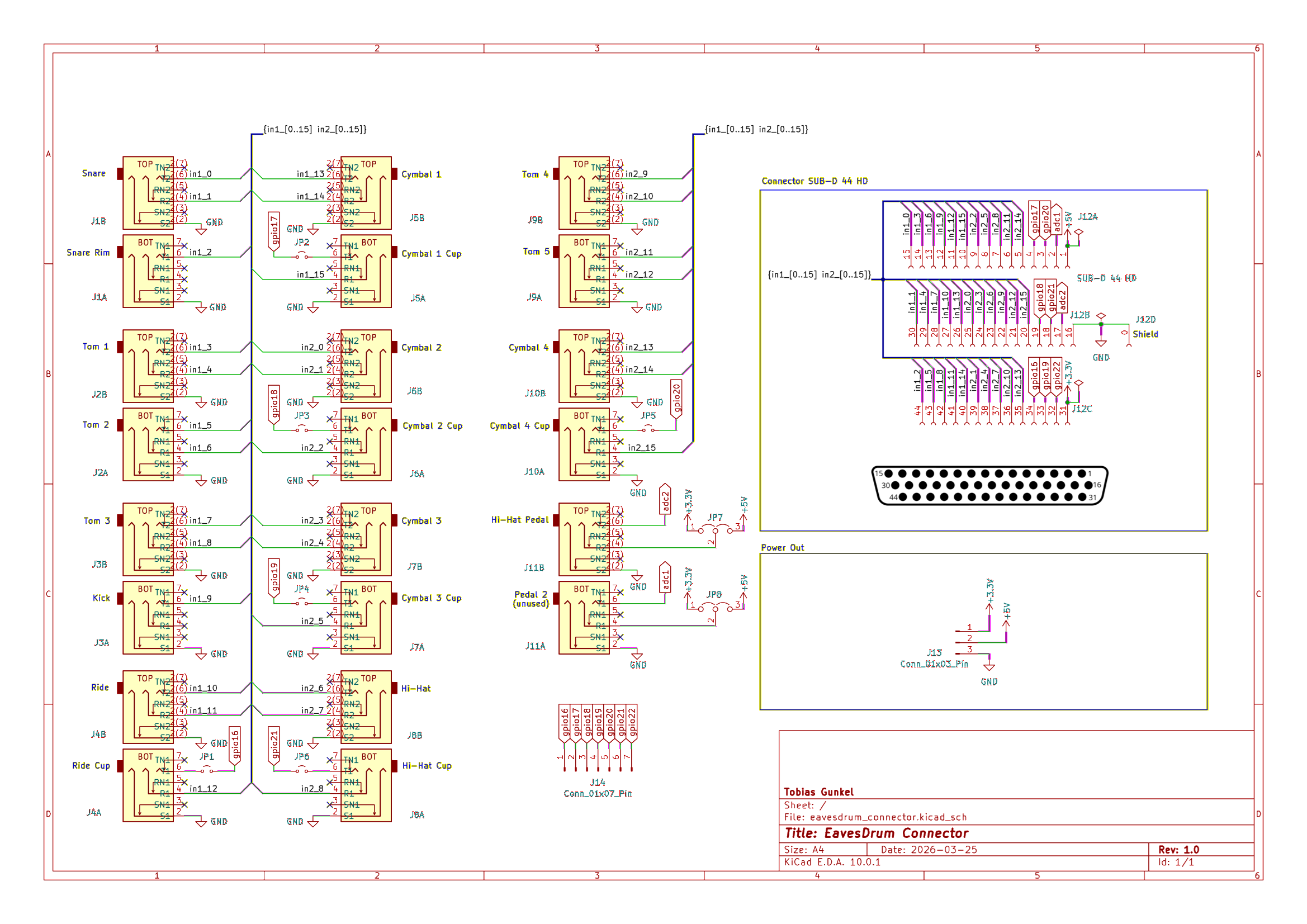Image resolution: width=1307 pixels, height=924 pixels.
Task: Select the in1_0 net label at Snare jack
Action: (x=200, y=174)
